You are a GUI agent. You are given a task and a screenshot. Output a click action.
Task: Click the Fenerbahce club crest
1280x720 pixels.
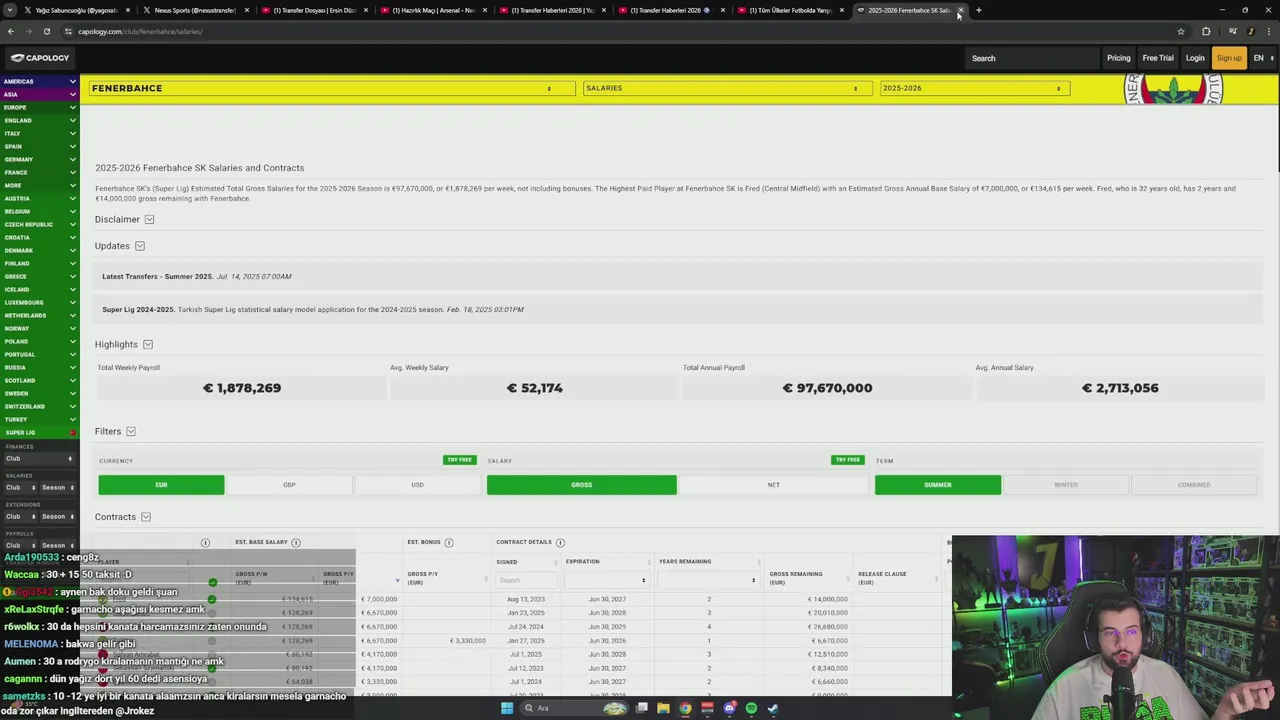pyautogui.click(x=1173, y=88)
